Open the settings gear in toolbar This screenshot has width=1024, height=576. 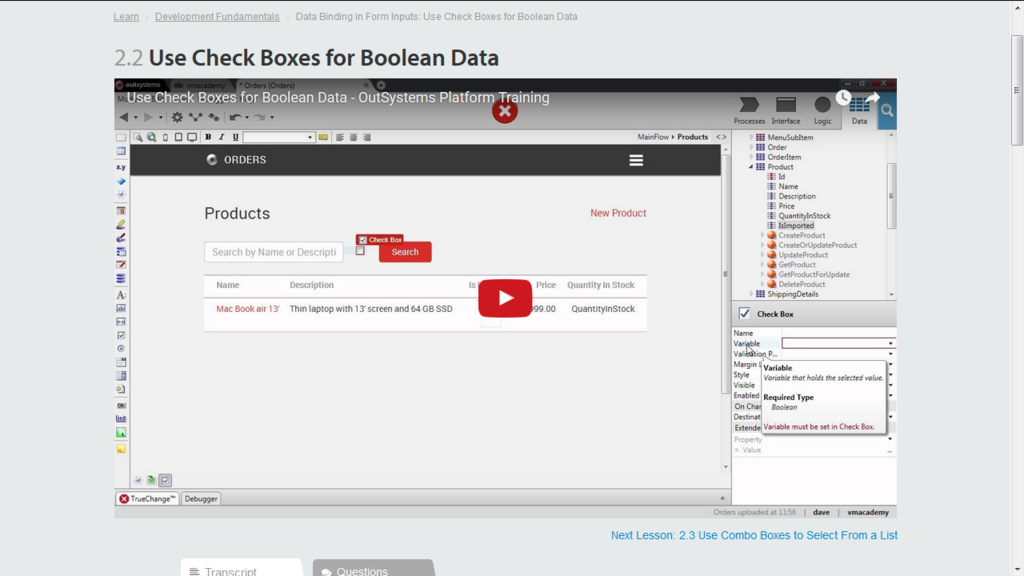point(177,117)
